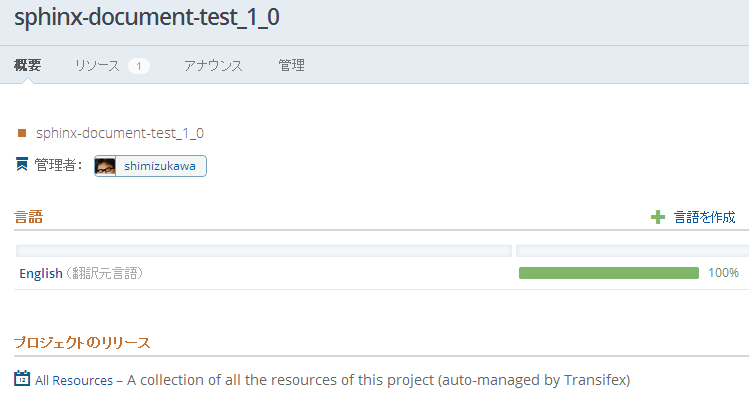Viewport: 749px width, 406px height.
Task: Click the resource count badge showing 1
Action: tap(139, 66)
